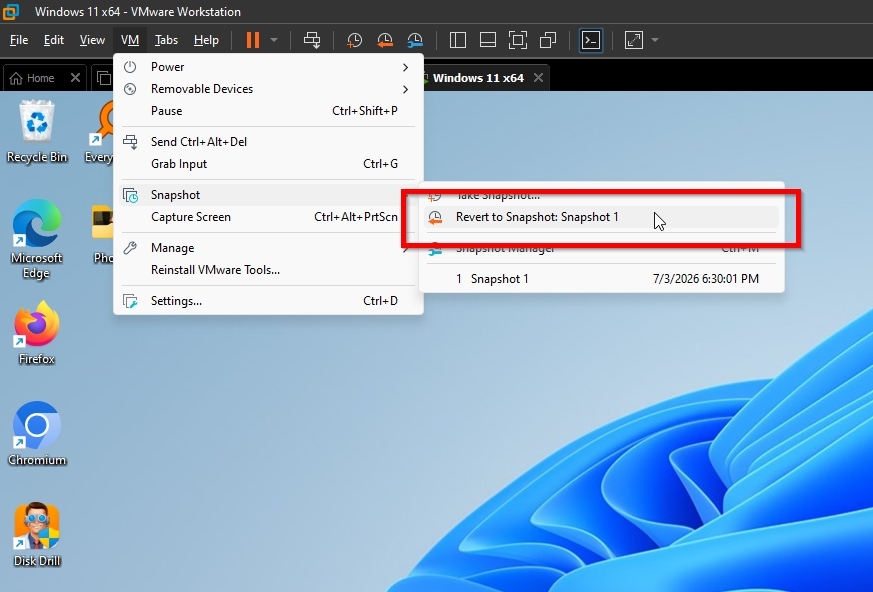
Task: Select the Firefox desktop shortcut
Action: tap(37, 332)
